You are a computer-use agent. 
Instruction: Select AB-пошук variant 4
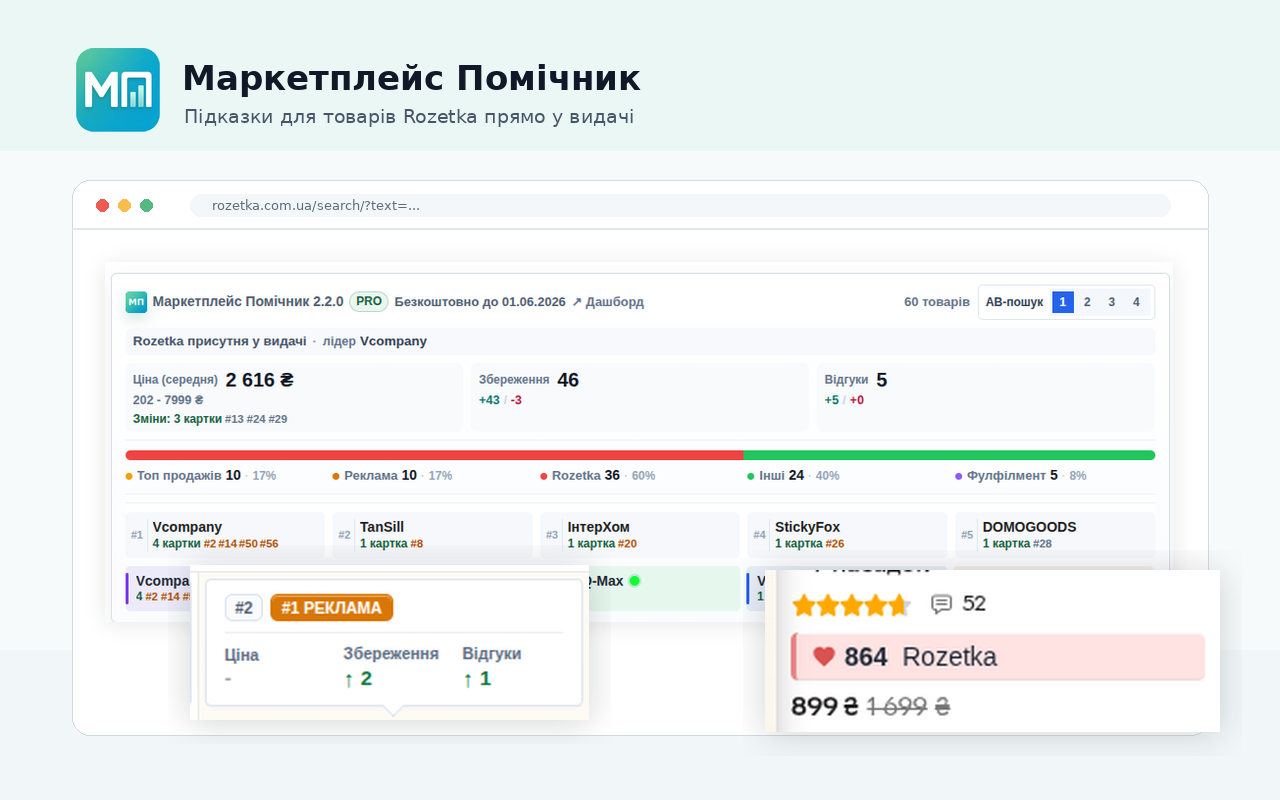1136,302
